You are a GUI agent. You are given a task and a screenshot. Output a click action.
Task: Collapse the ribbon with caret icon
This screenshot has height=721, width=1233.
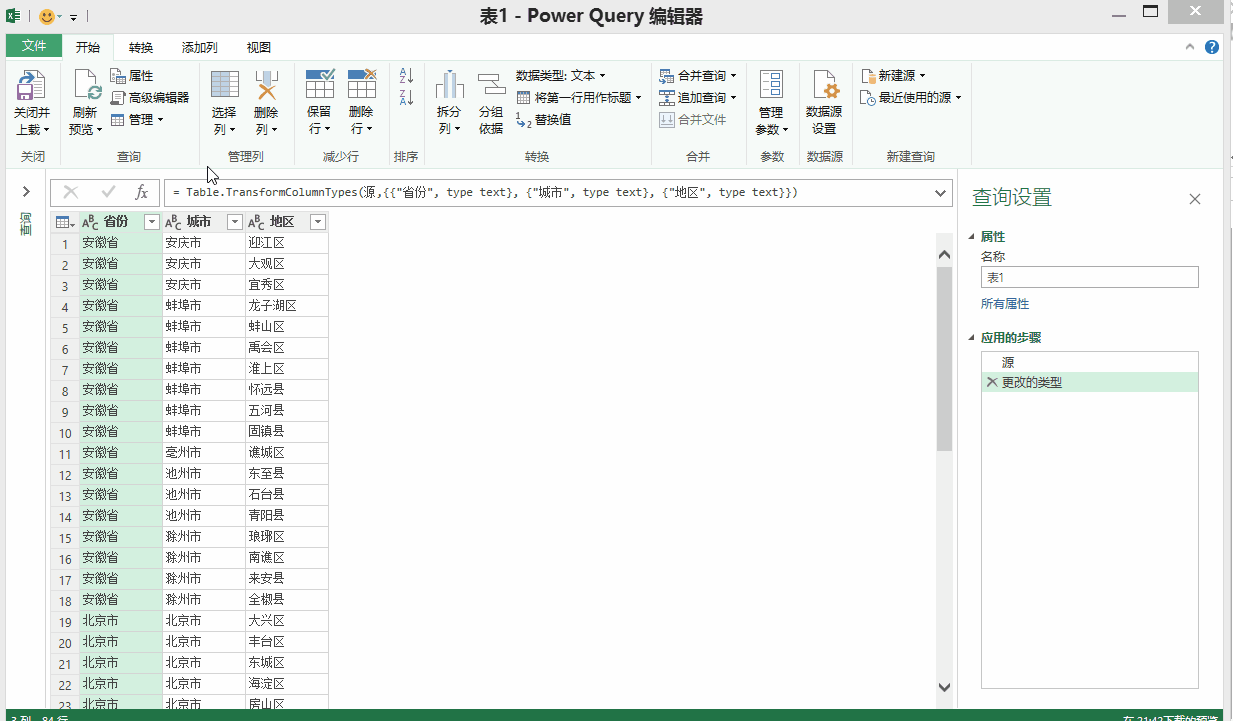(1190, 47)
